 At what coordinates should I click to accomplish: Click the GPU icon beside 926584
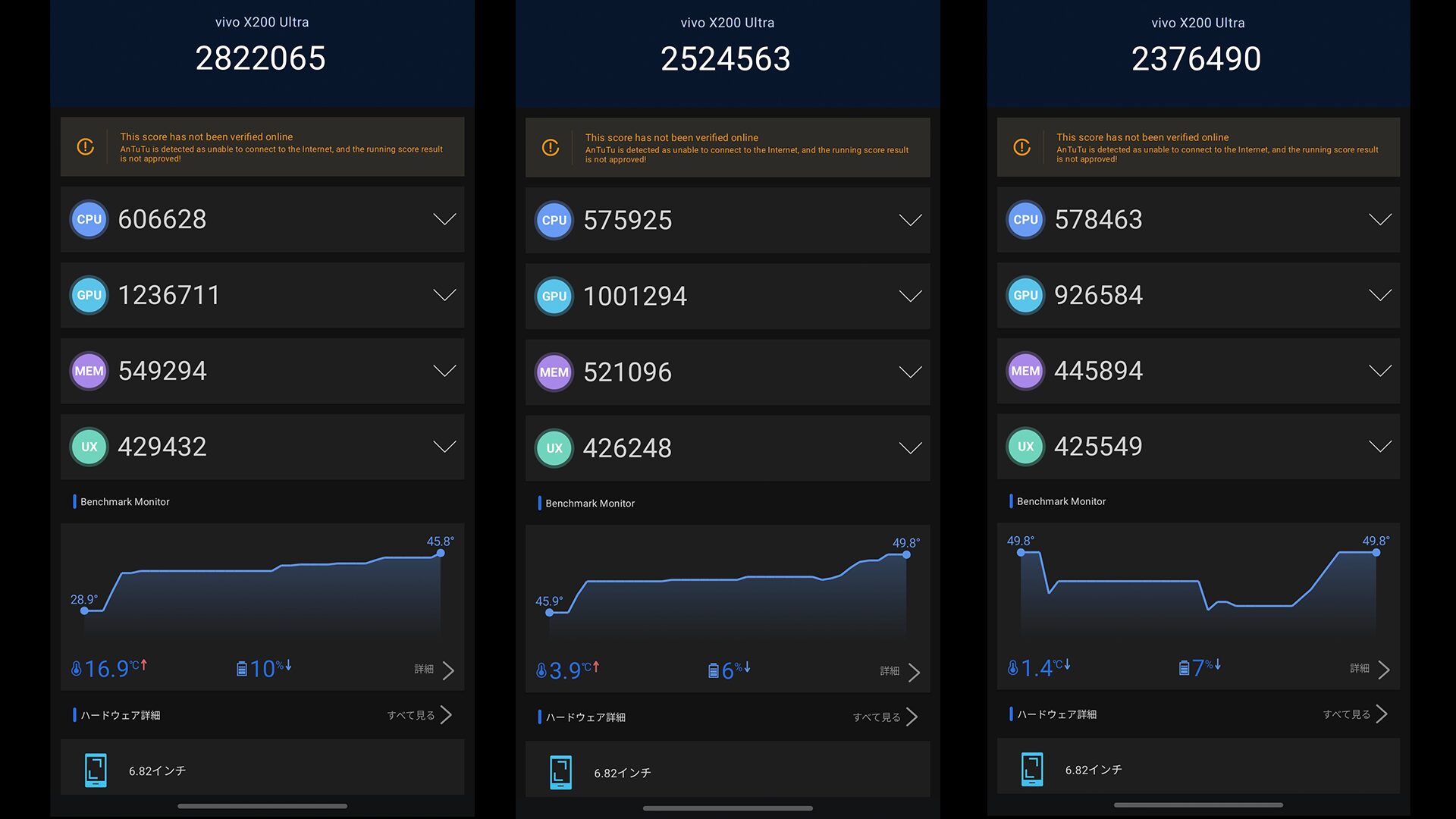(x=1025, y=295)
